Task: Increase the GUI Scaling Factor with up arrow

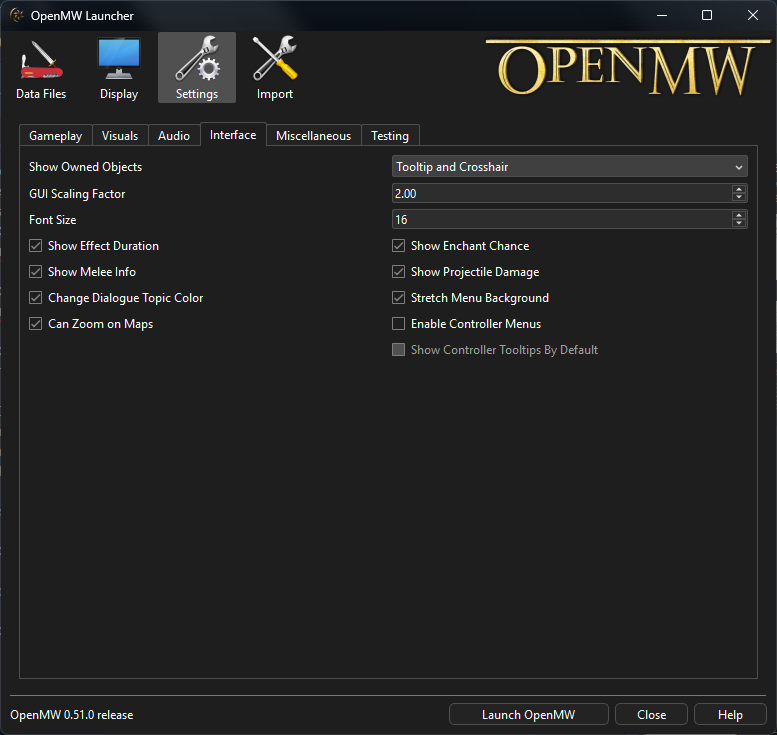Action: (738, 189)
